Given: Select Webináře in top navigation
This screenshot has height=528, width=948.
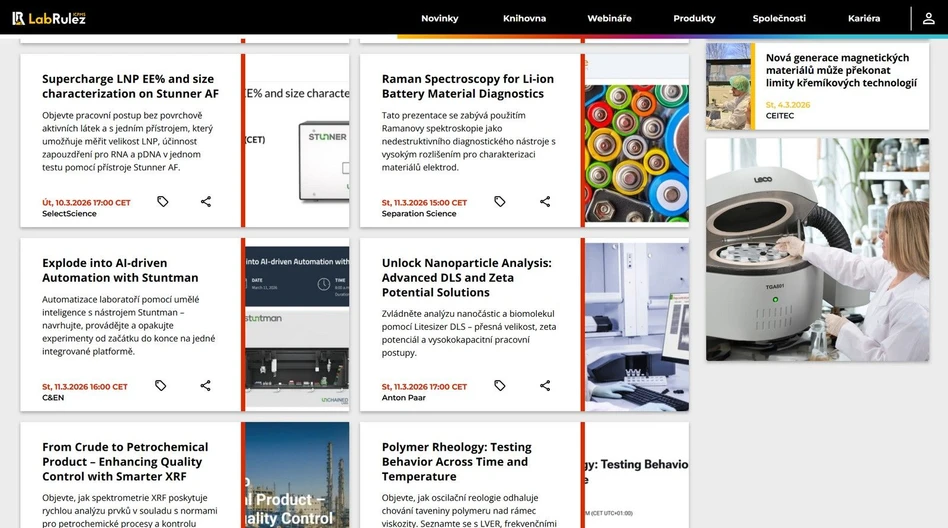Looking at the screenshot, I should tap(609, 18).
